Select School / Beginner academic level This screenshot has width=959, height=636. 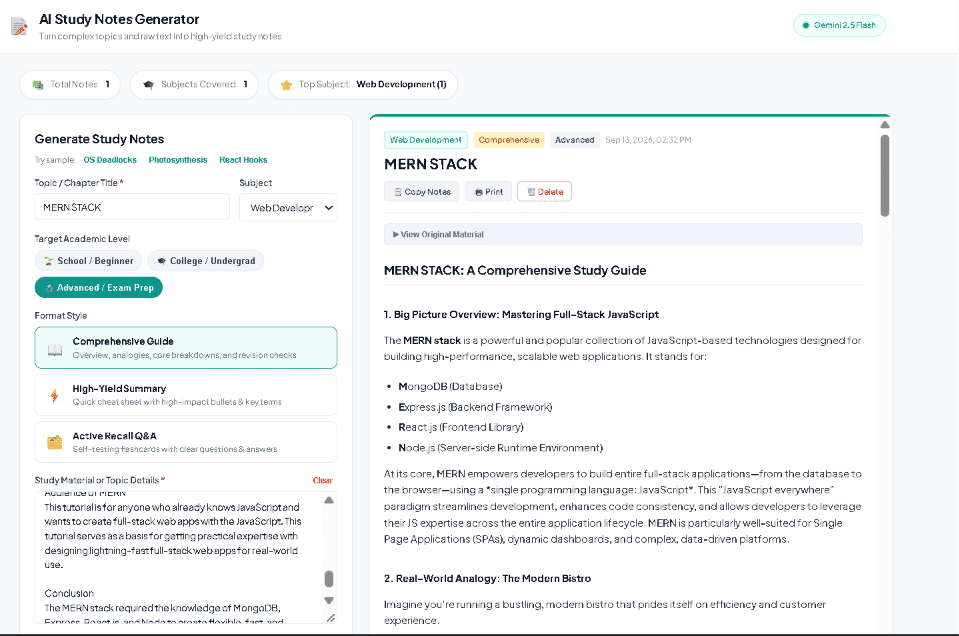click(x=88, y=261)
